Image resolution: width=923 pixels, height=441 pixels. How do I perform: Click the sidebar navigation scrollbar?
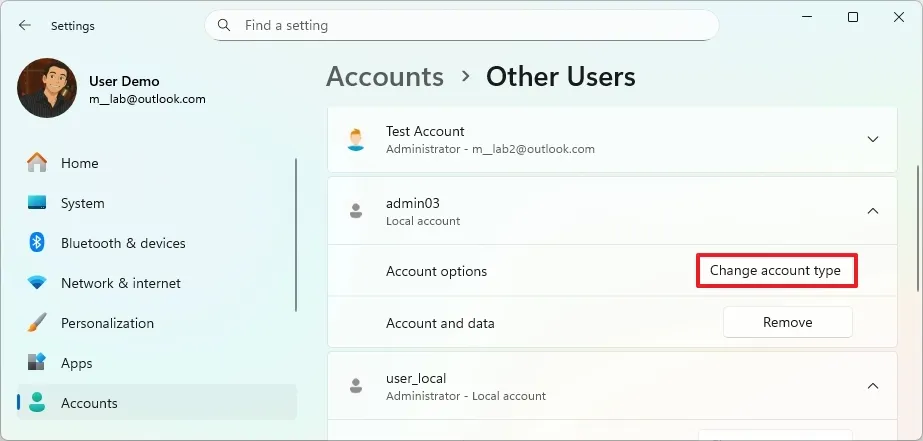click(296, 235)
